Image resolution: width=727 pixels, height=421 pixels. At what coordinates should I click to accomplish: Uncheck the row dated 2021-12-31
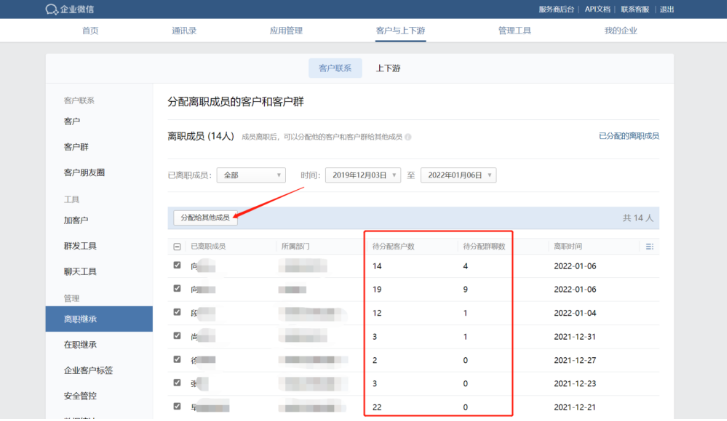point(177,336)
